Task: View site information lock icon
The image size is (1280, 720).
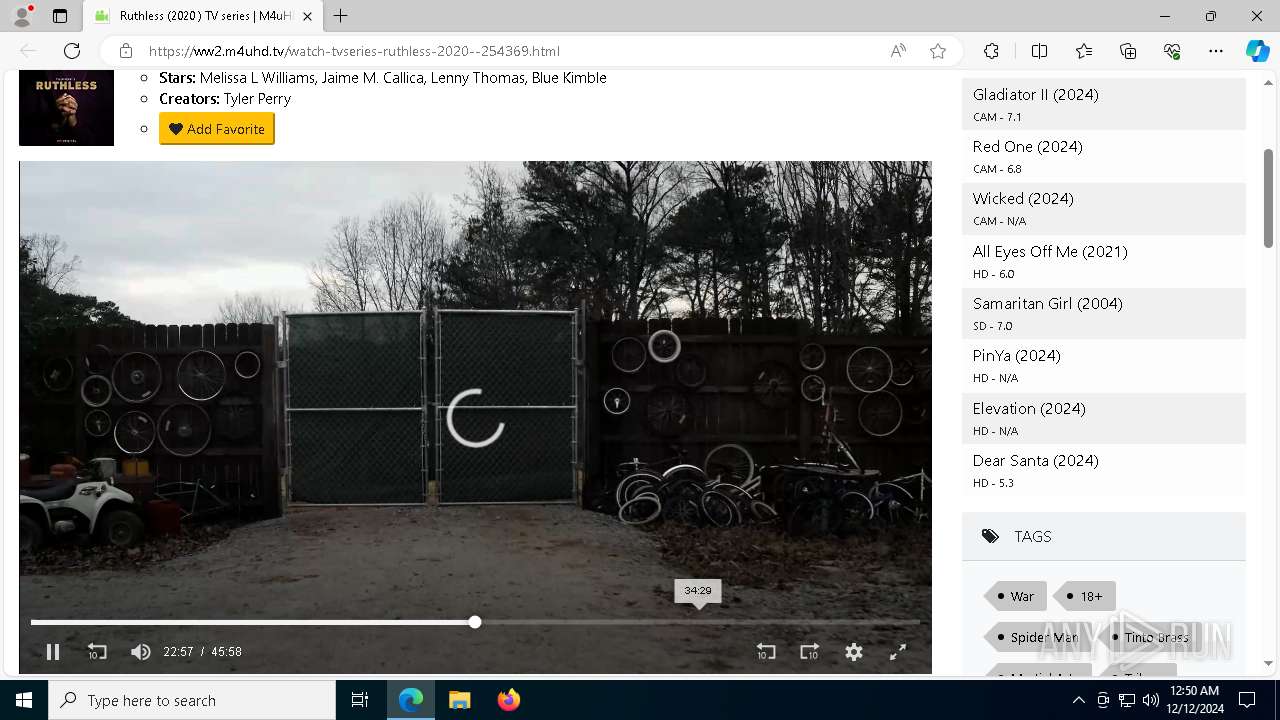Action: click(x=125, y=51)
